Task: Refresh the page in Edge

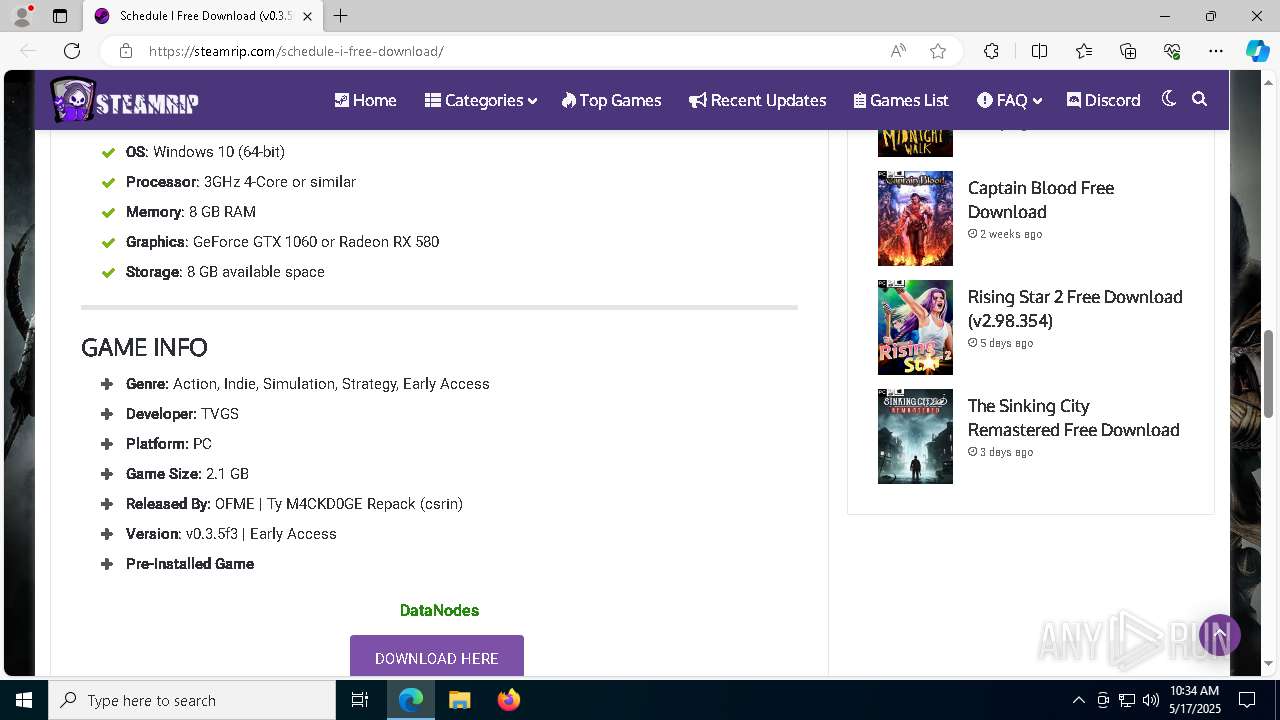Action: pyautogui.click(x=72, y=51)
